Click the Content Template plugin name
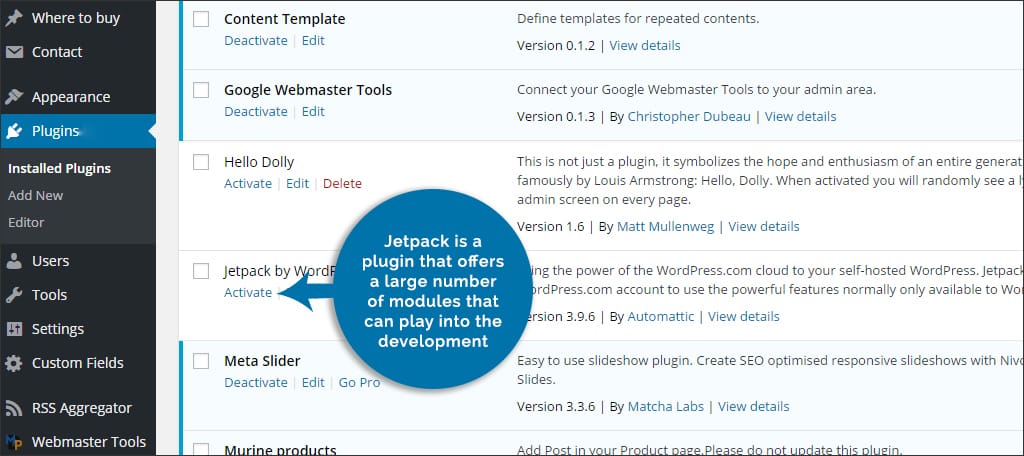The width and height of the screenshot is (1024, 456). (x=284, y=19)
